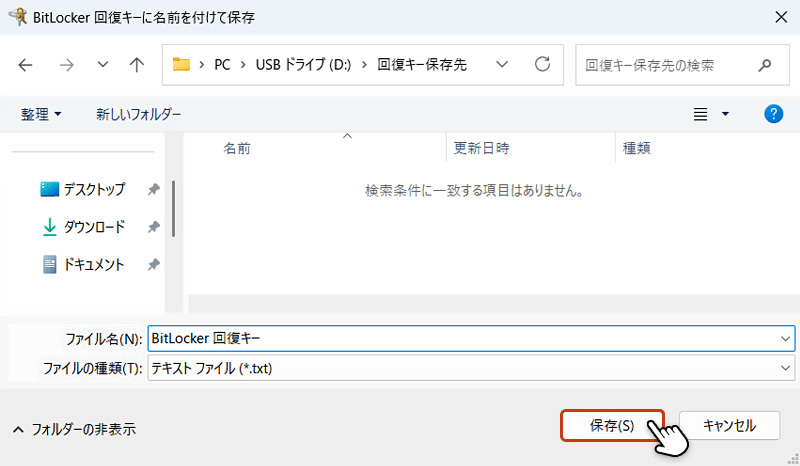Open デスクトップ in navigation pane
800x466 pixels.
83,189
